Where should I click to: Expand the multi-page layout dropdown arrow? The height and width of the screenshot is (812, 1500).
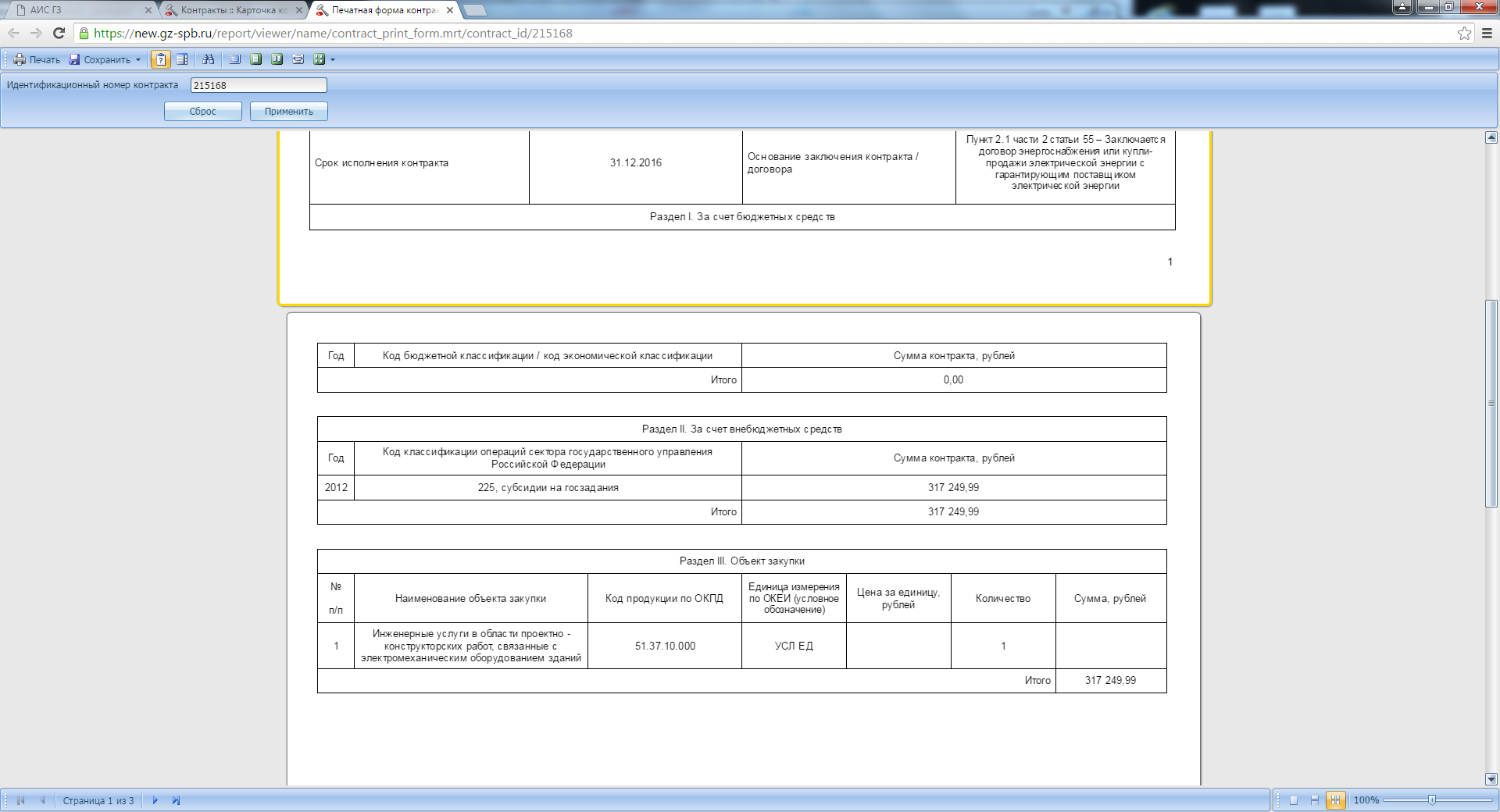[333, 59]
